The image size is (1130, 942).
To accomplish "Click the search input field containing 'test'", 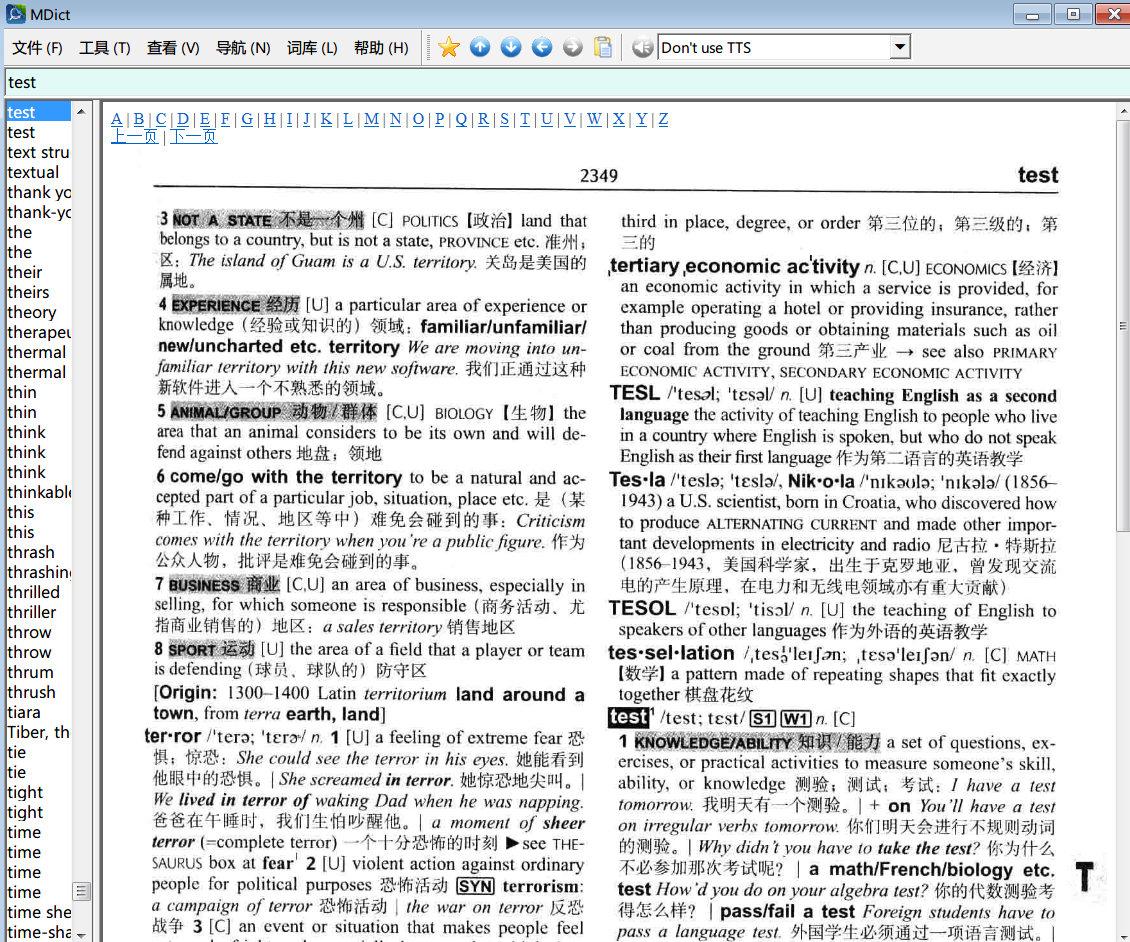I will point(566,83).
